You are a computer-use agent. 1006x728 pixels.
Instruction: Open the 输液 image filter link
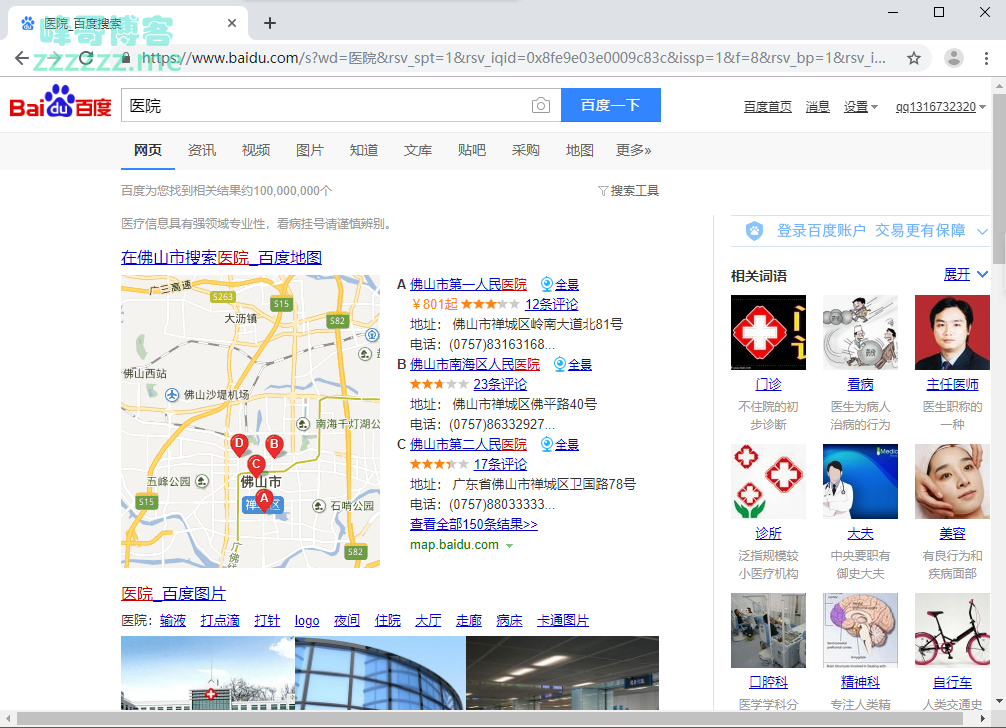pyautogui.click(x=173, y=620)
